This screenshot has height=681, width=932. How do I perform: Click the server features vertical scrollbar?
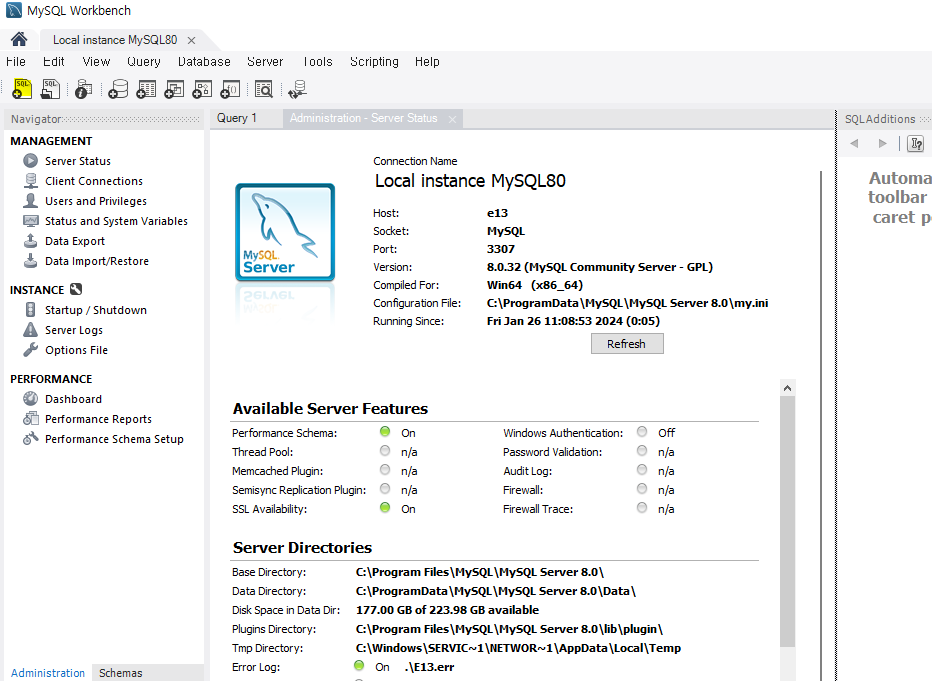pyautogui.click(x=788, y=521)
